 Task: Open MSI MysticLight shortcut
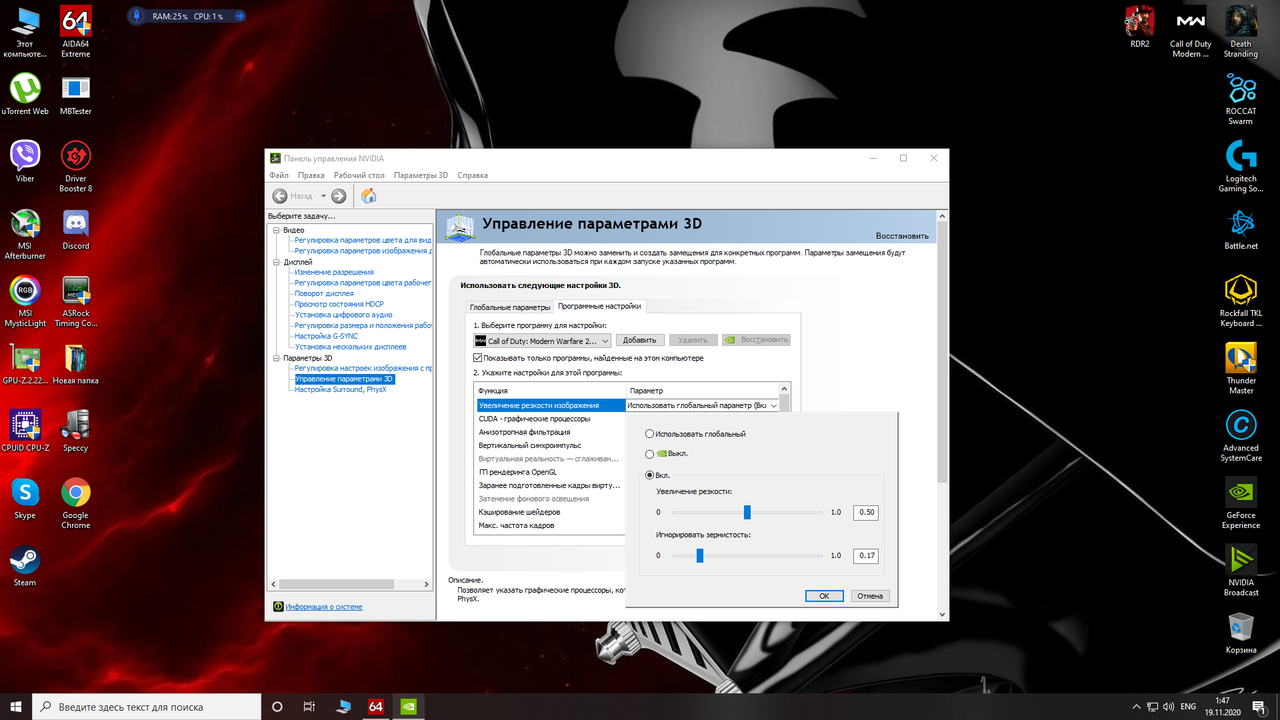click(25, 300)
